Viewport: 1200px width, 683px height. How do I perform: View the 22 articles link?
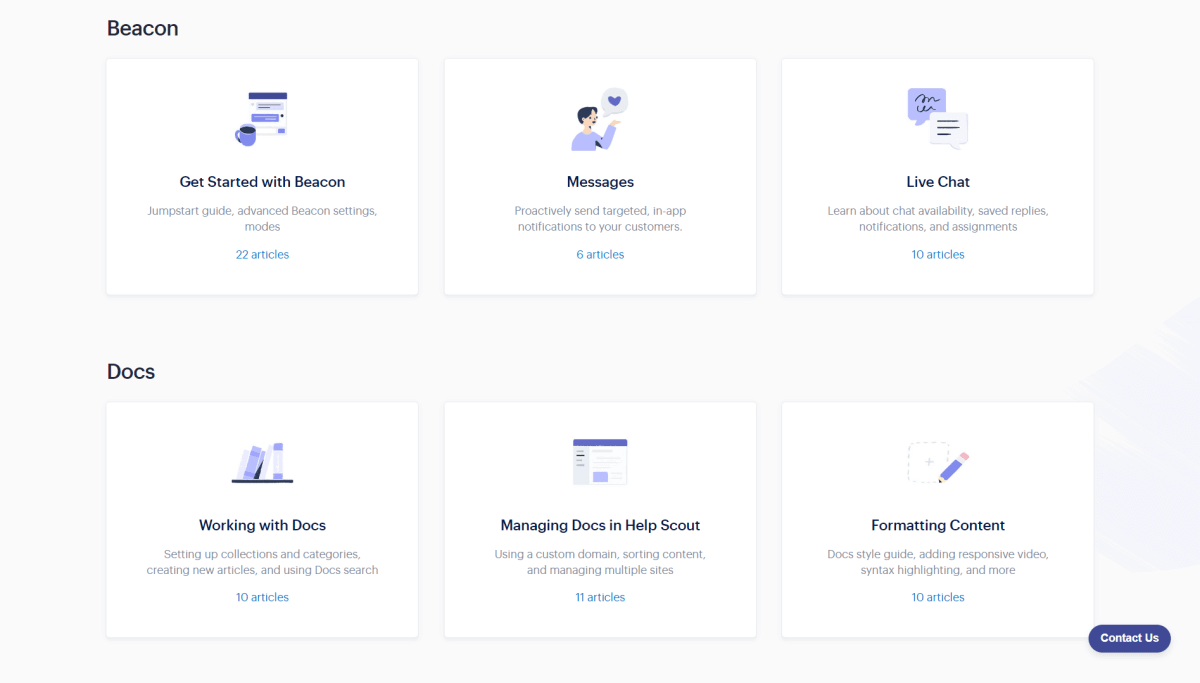click(262, 255)
